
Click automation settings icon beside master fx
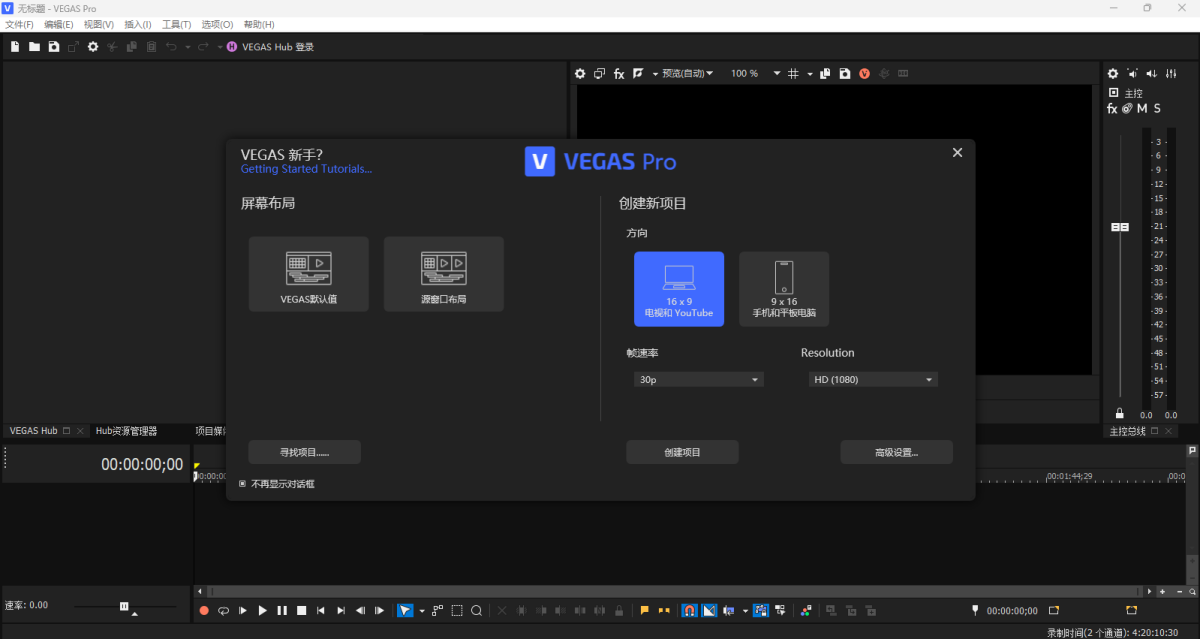1127,108
